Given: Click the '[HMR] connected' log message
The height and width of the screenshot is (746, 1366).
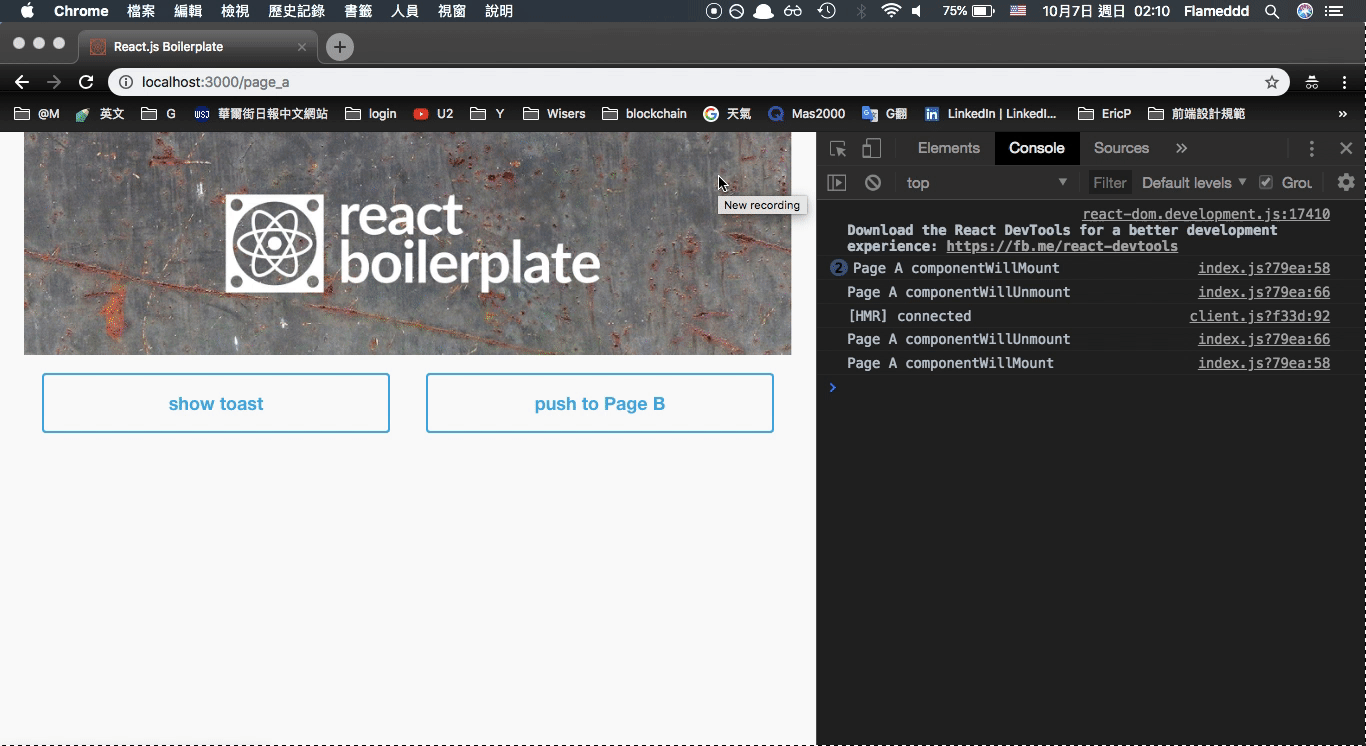Looking at the screenshot, I should (909, 316).
